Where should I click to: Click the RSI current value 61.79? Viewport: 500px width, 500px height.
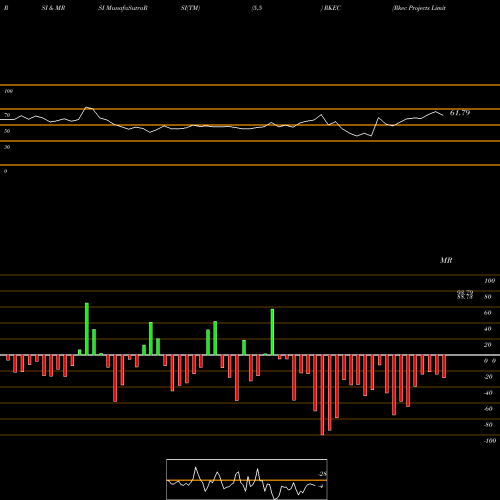click(460, 113)
